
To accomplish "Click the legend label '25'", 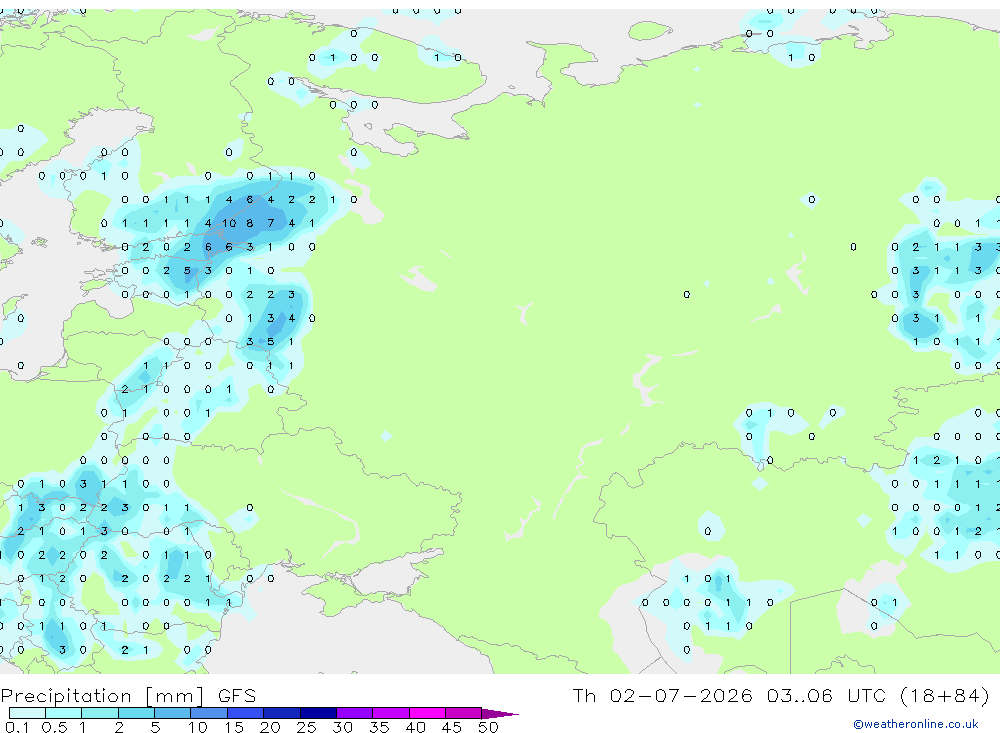I will click(306, 727).
